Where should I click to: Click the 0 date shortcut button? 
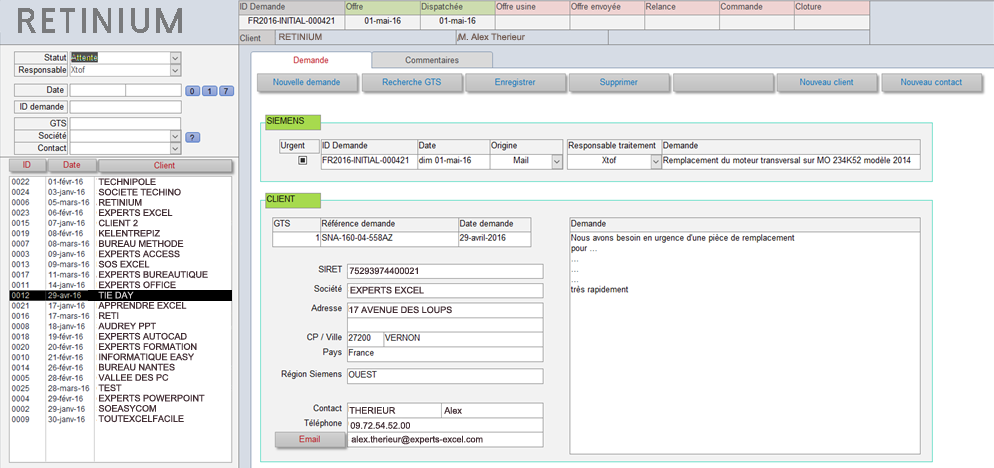192,91
